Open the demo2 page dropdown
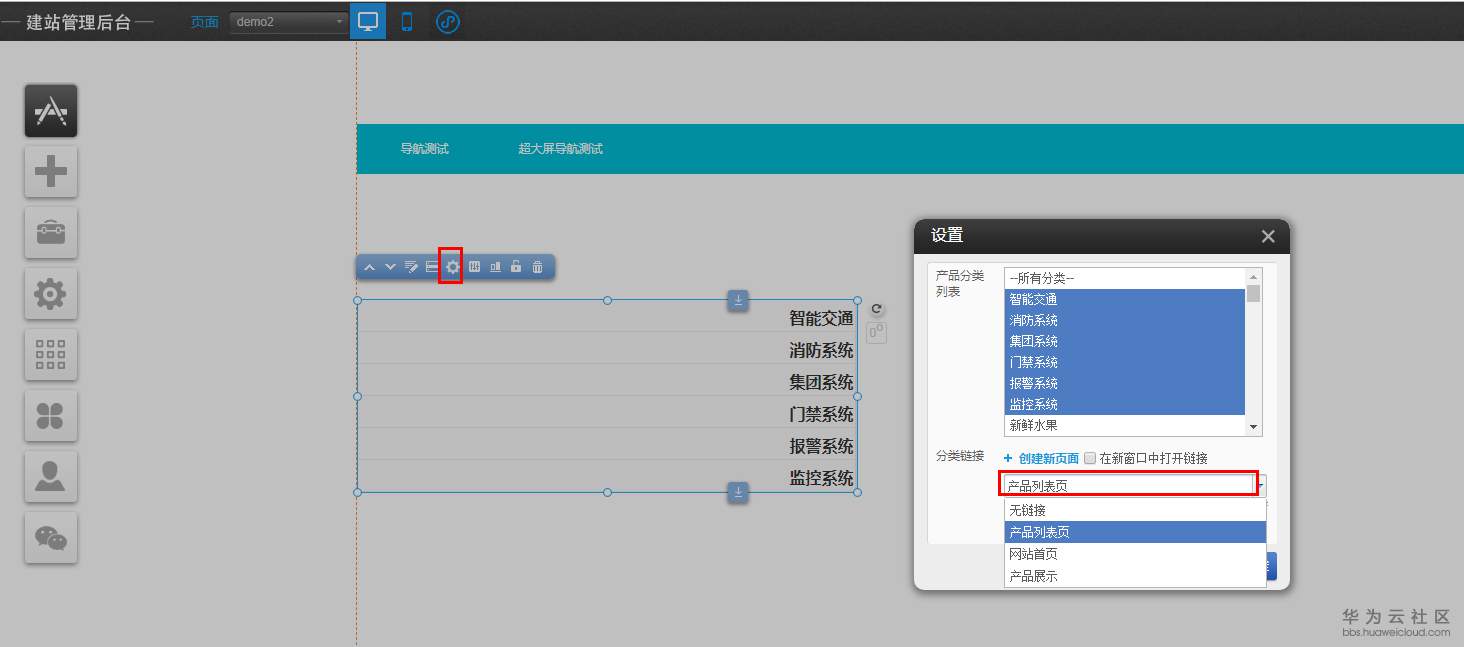The image size is (1464, 647). pyautogui.click(x=289, y=22)
